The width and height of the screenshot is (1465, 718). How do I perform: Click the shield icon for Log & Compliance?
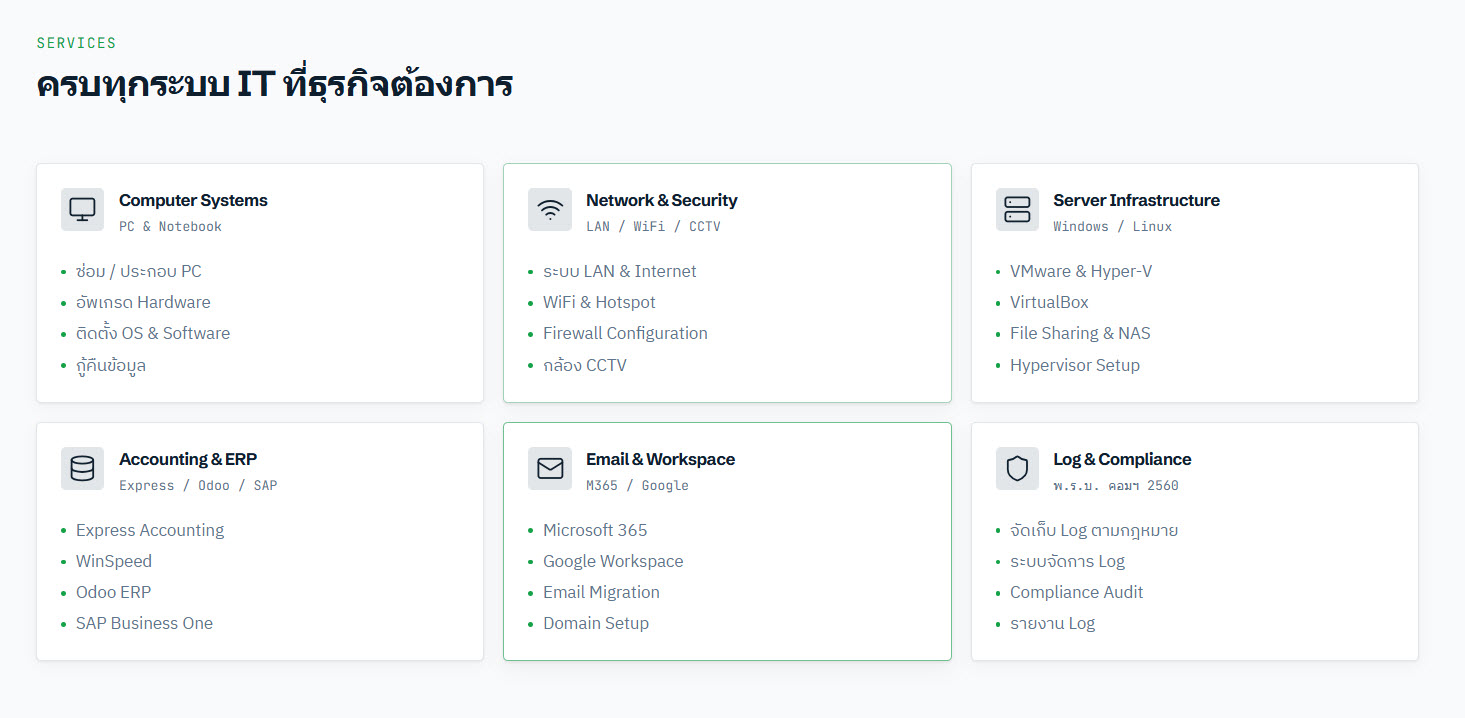click(1017, 469)
